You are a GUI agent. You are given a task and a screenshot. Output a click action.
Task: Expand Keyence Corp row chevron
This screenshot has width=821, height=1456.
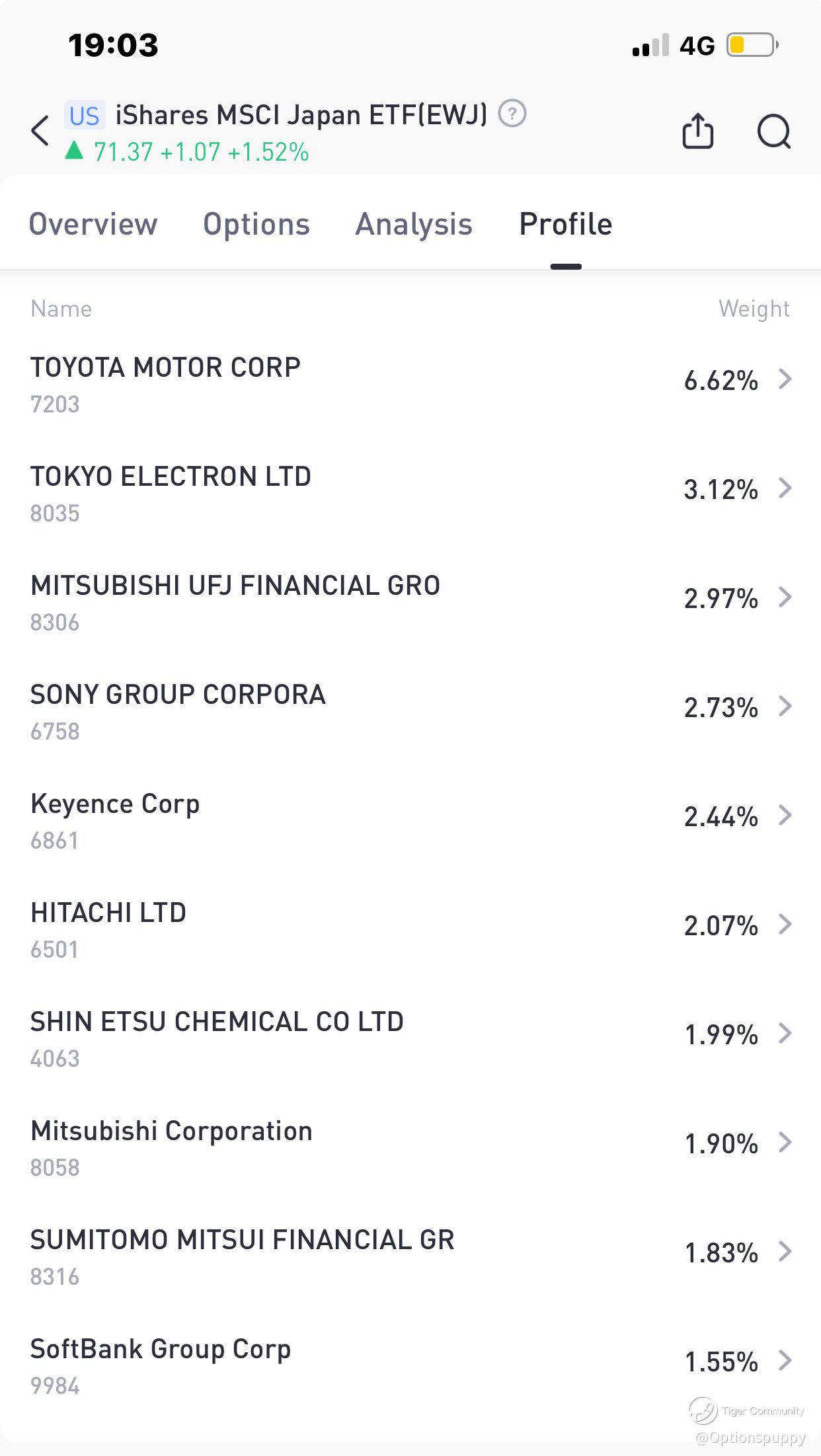785,816
